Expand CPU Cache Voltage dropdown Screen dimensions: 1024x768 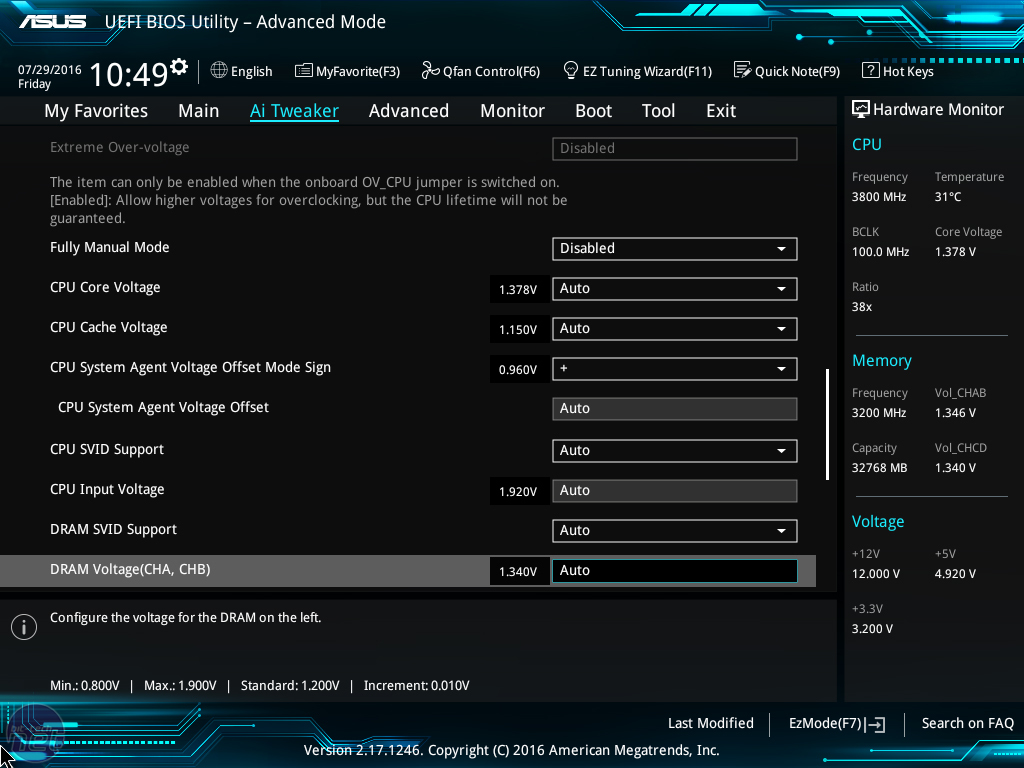675,328
